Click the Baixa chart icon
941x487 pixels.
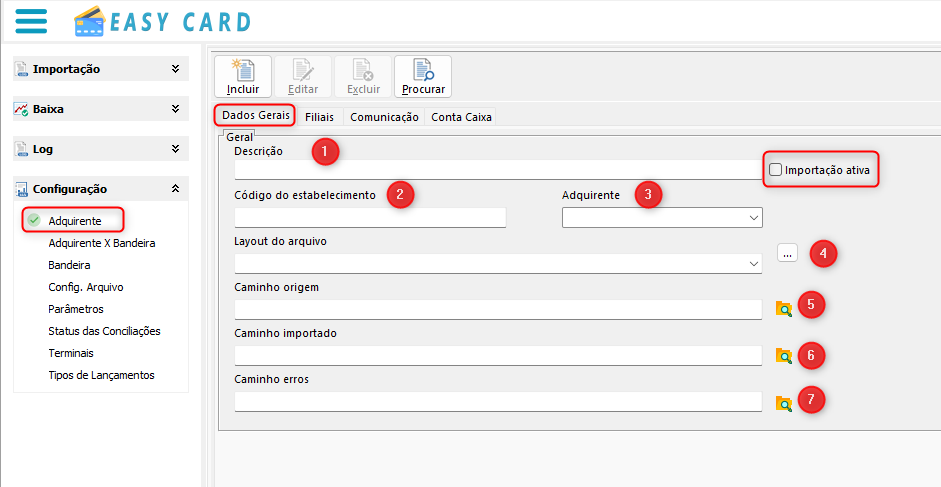pos(22,109)
